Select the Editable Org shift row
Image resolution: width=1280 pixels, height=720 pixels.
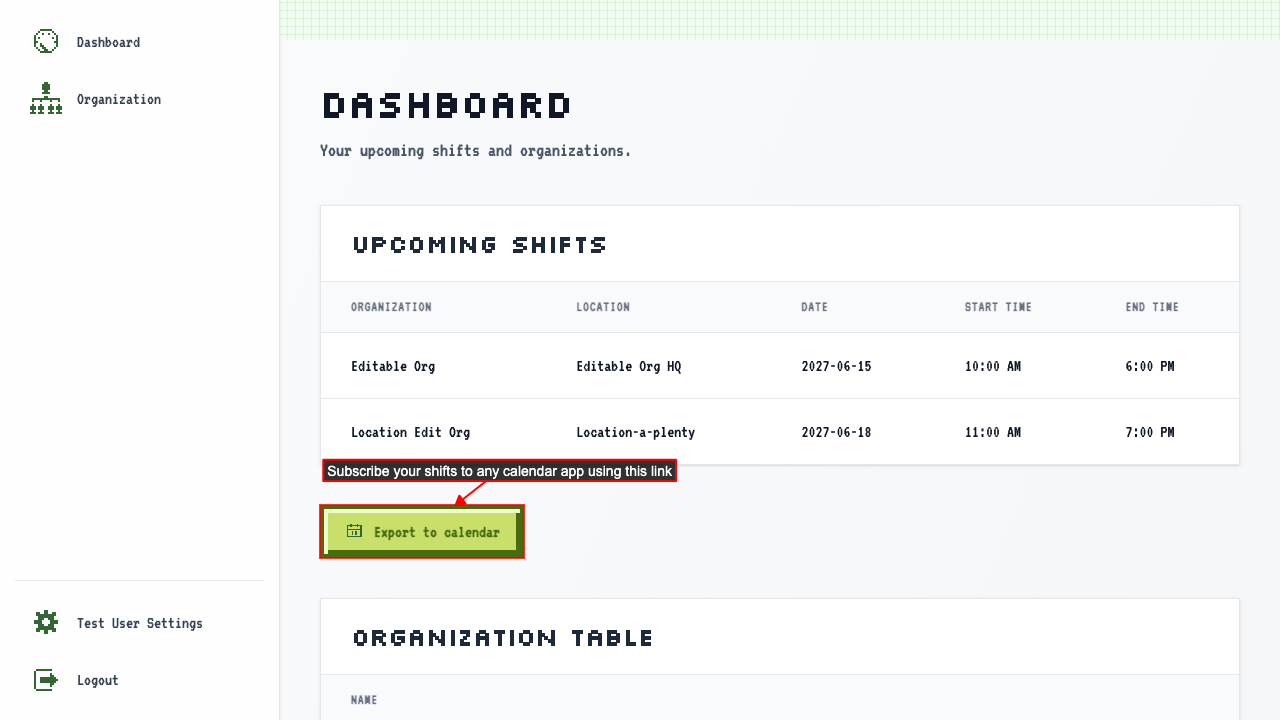[x=780, y=366]
